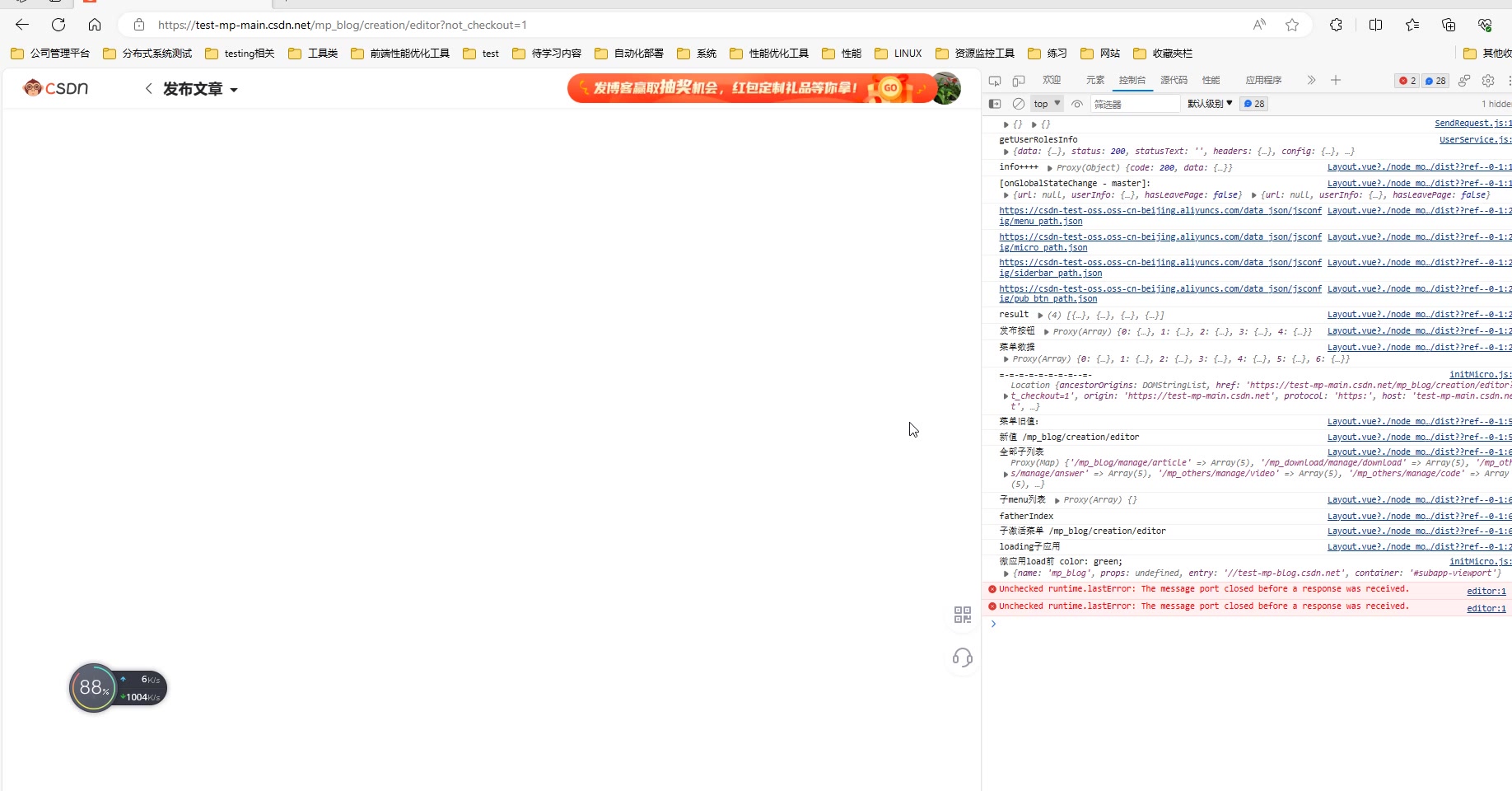This screenshot has height=791, width=1512.
Task: Click the browser extensions puzzle icon
Action: pos(1336,25)
